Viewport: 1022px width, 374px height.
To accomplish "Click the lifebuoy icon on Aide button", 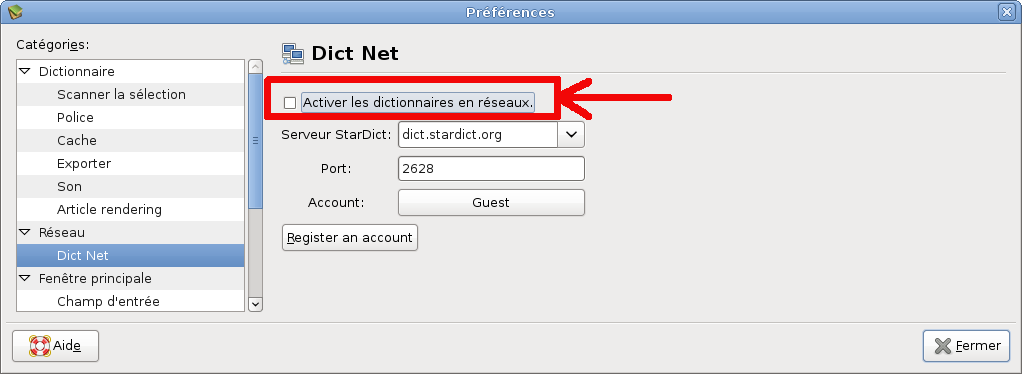I will 40,346.
